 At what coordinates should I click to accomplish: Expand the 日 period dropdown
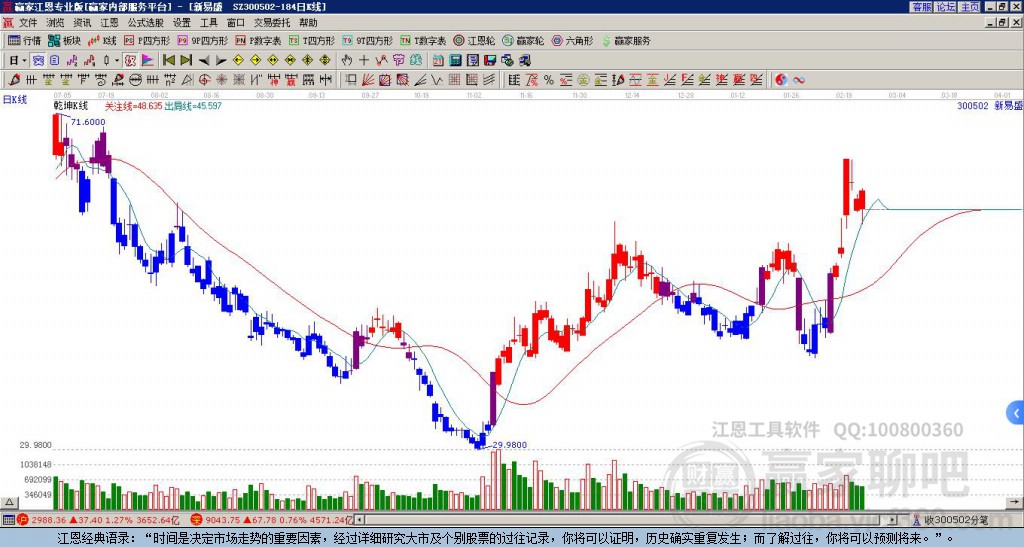click(24, 61)
